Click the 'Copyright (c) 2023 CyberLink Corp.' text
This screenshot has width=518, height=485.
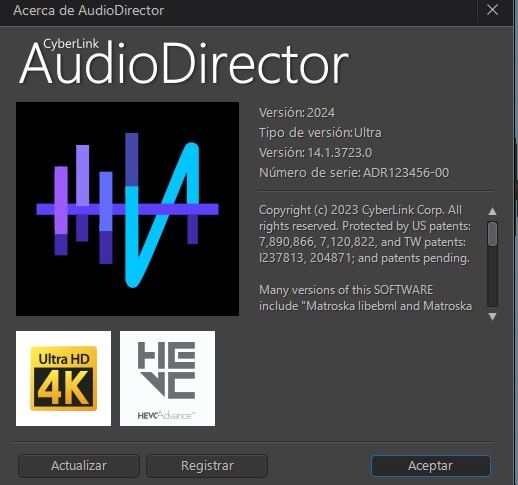click(x=352, y=210)
